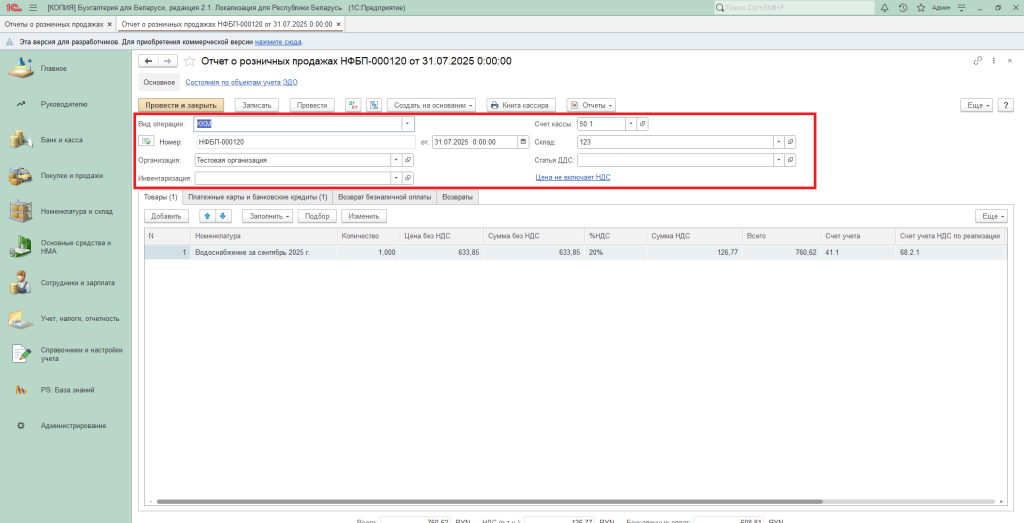Click the Цена не включает НДС link
The height and width of the screenshot is (523, 1024).
tap(573, 177)
